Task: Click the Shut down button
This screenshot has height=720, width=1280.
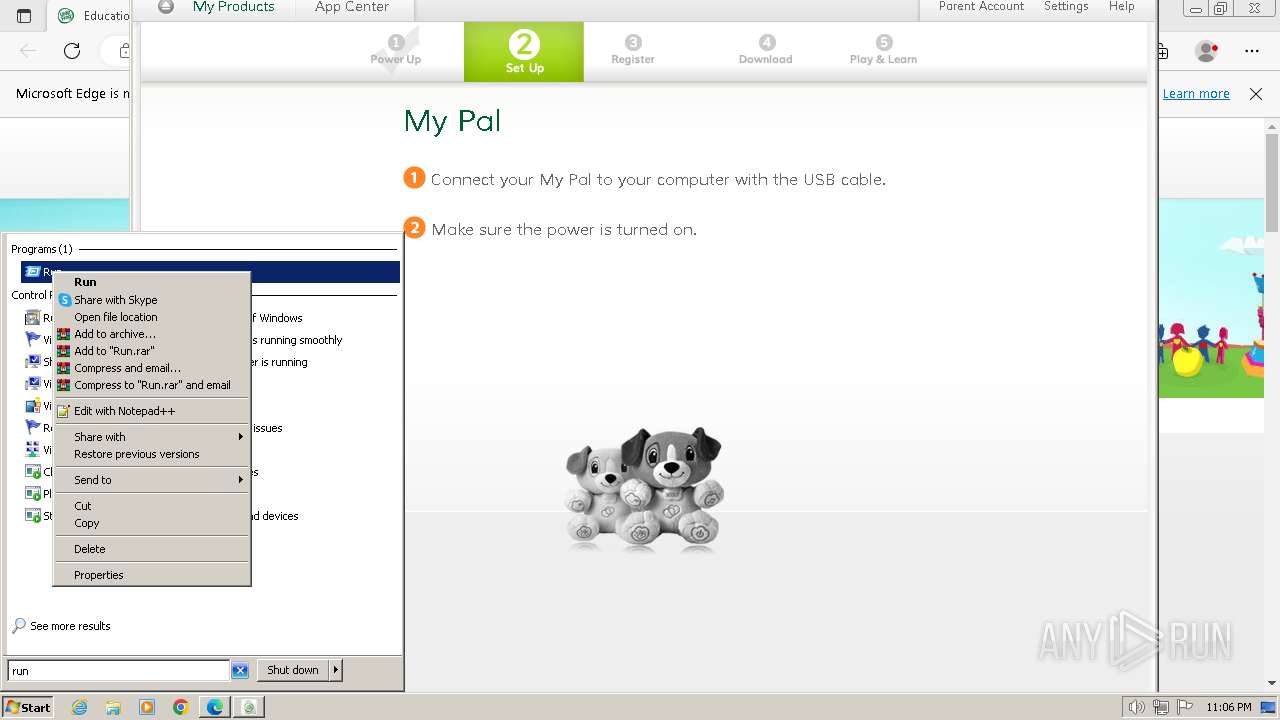Action: (x=293, y=670)
